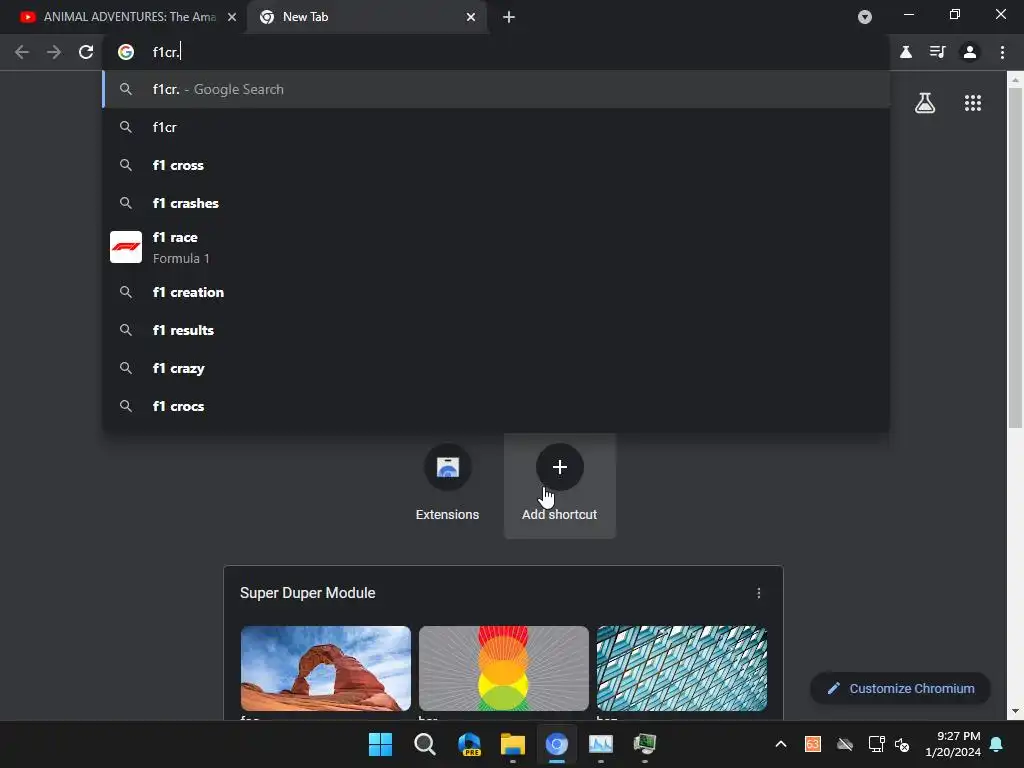Click the Add shortcut button
The height and width of the screenshot is (768, 1024).
pos(560,485)
